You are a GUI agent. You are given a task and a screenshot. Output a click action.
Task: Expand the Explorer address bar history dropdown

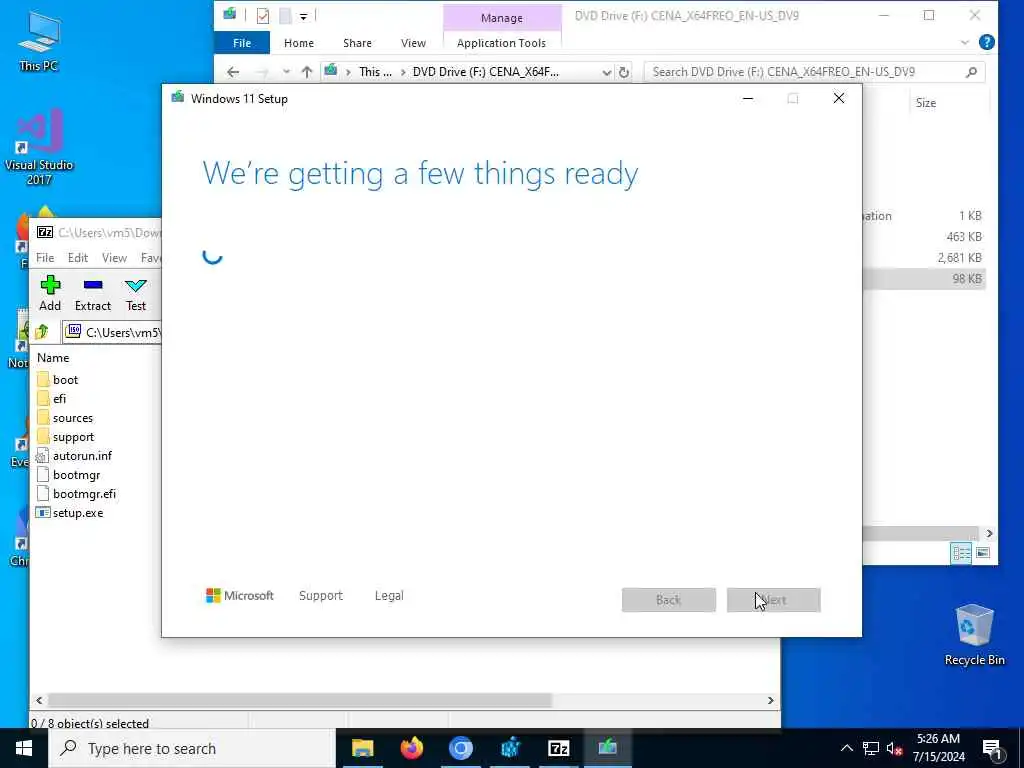[x=607, y=72]
